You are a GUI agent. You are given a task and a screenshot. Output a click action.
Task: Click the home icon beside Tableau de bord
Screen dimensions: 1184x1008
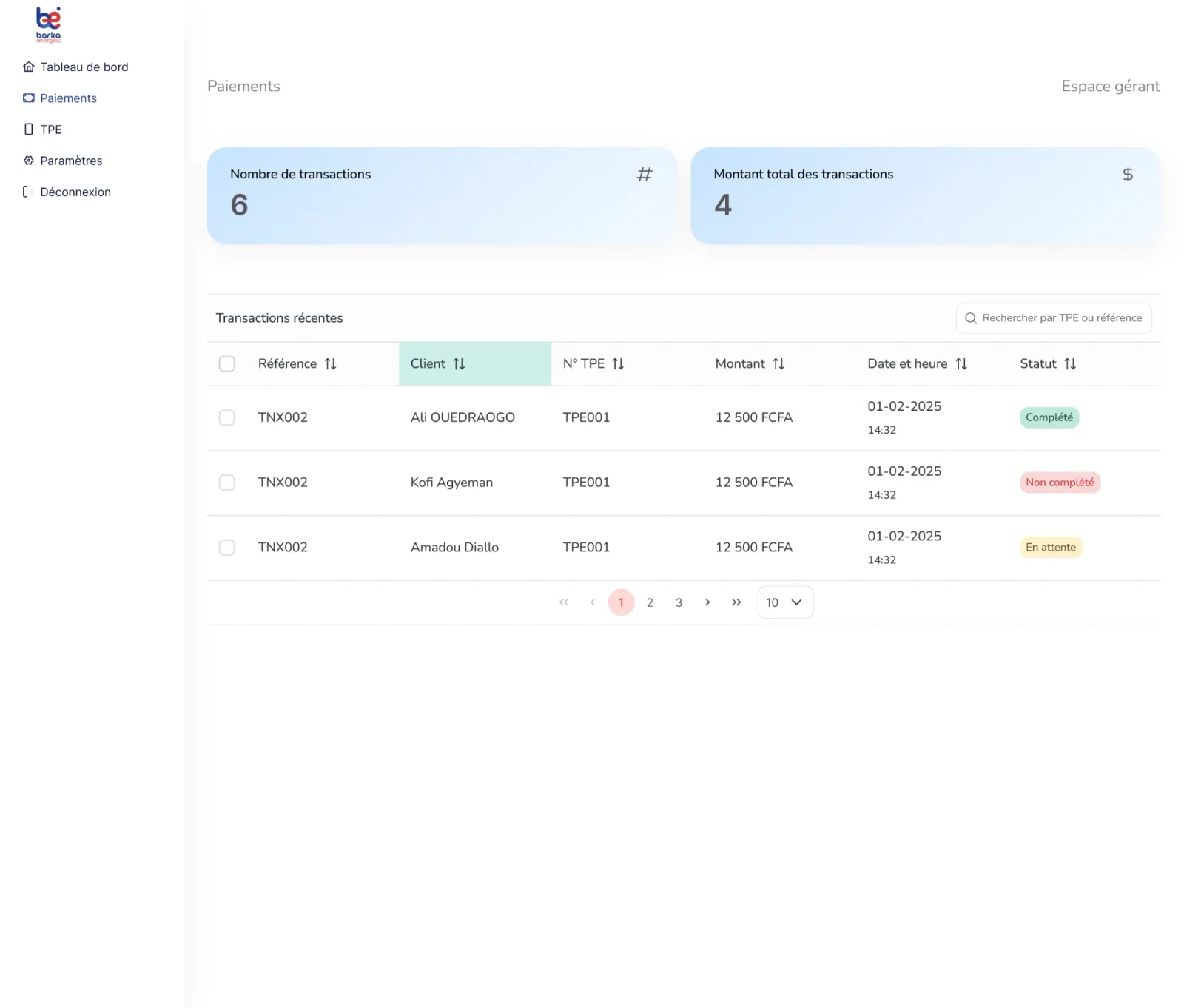[x=29, y=67]
